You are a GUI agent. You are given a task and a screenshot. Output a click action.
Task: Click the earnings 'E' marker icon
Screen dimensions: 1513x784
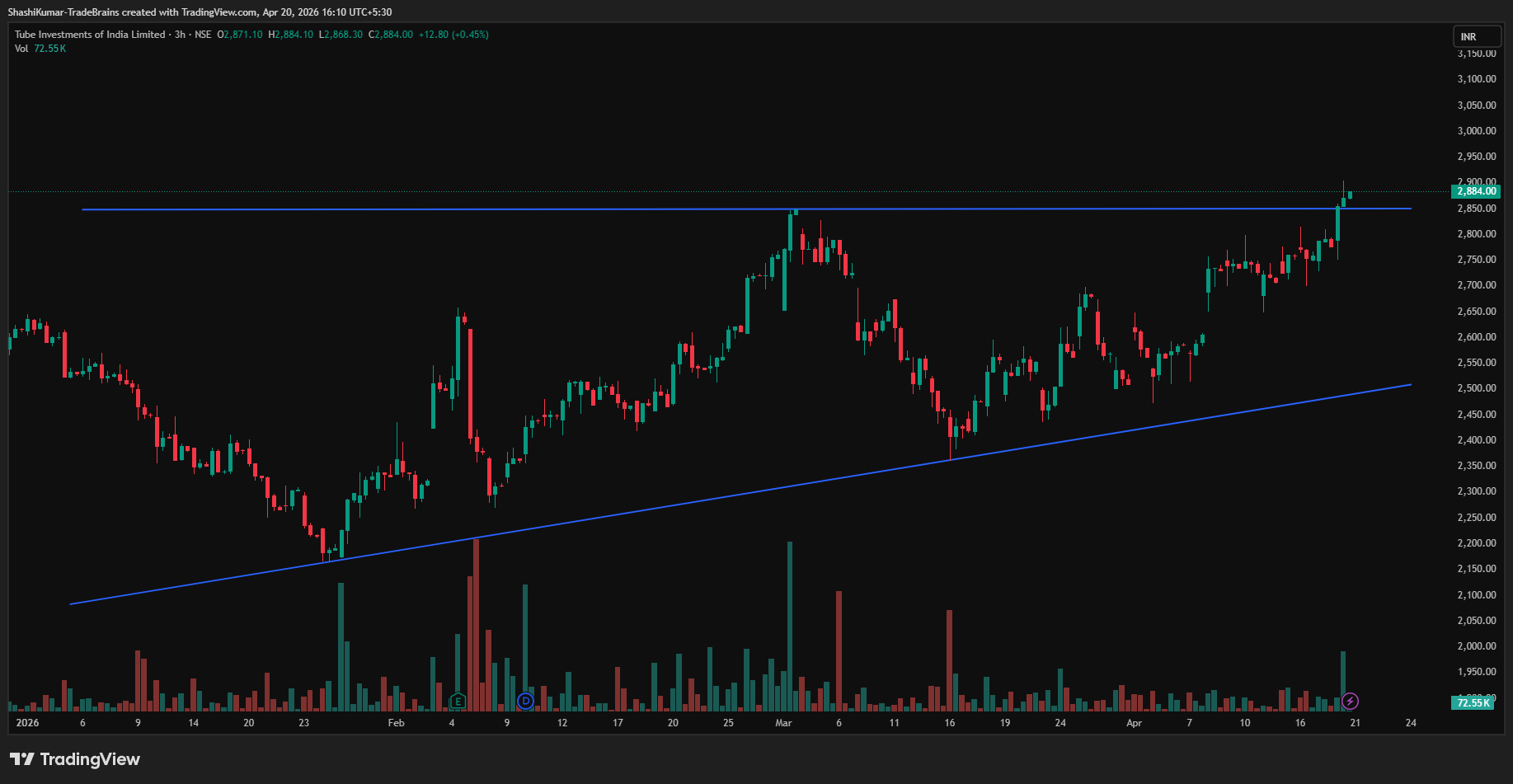[x=458, y=702]
